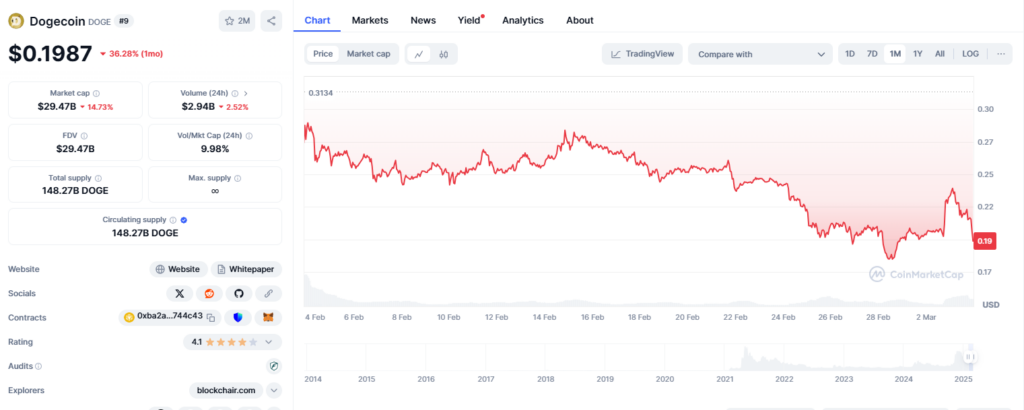Open the X (Twitter) social link
Image resolution: width=1024 pixels, height=410 pixels.
pos(179,293)
